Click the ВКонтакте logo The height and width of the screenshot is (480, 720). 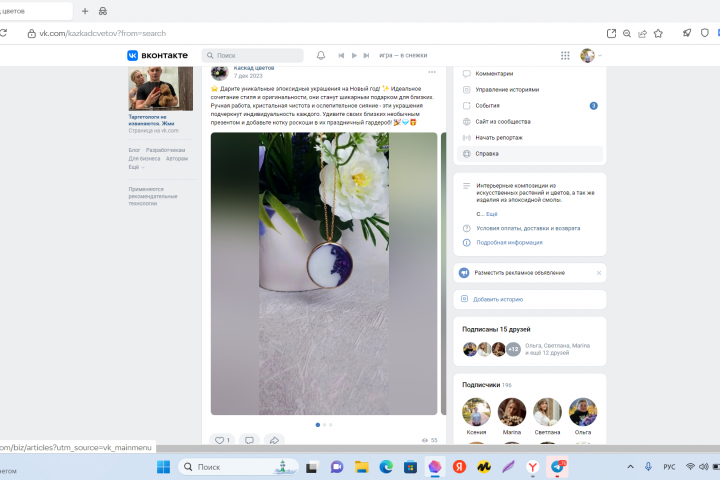pos(158,56)
